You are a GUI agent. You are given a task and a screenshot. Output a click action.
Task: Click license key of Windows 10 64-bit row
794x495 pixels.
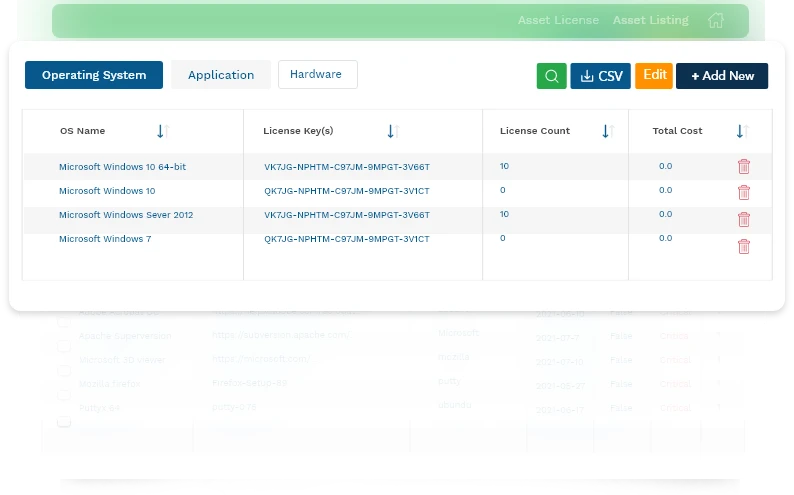click(347, 167)
